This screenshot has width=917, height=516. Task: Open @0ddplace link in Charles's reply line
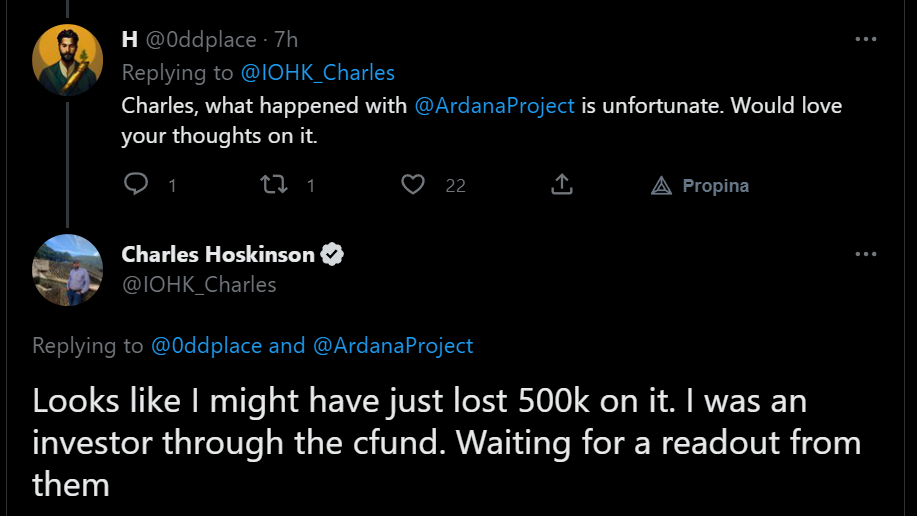click(206, 346)
